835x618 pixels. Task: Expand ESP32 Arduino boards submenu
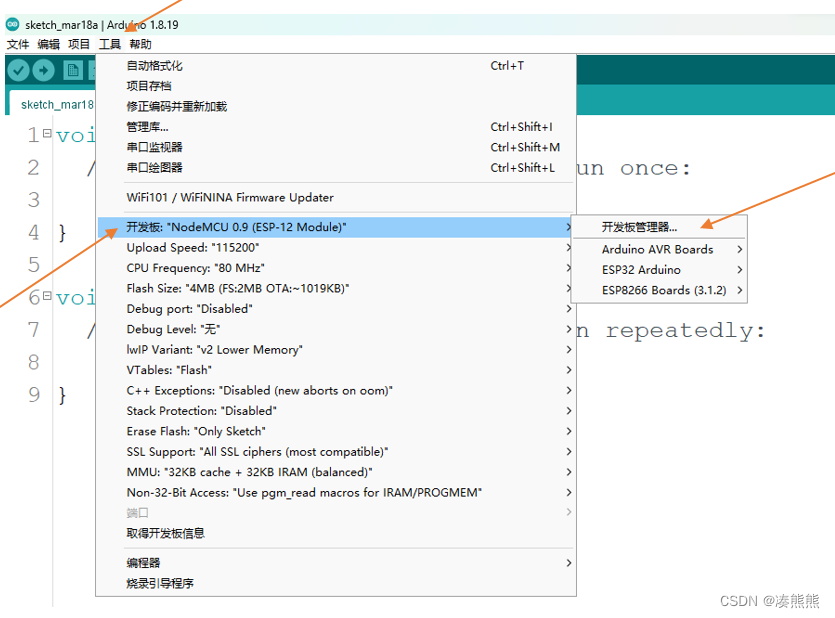(x=659, y=270)
